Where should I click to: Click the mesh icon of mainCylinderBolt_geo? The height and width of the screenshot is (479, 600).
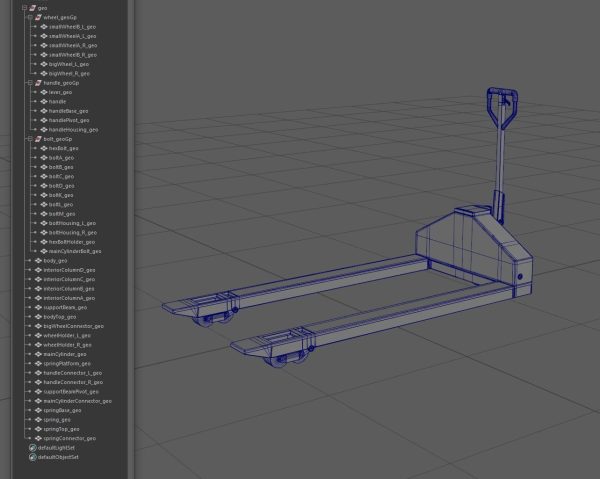[44, 251]
